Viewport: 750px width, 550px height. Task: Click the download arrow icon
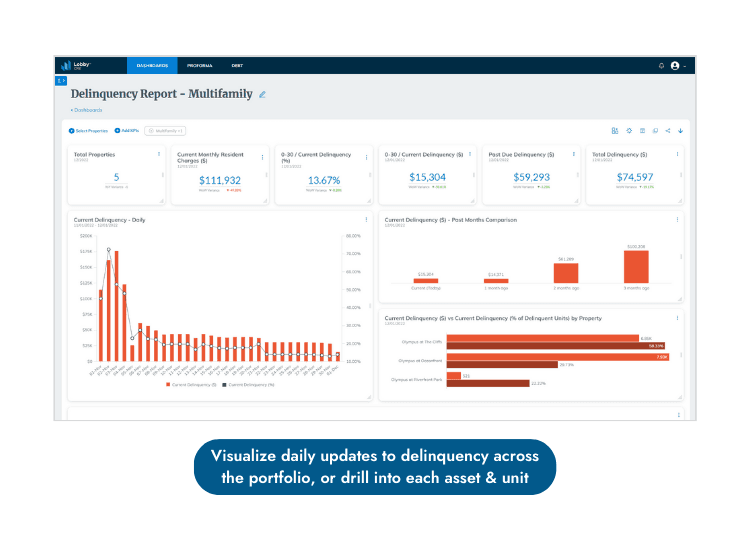click(x=681, y=131)
